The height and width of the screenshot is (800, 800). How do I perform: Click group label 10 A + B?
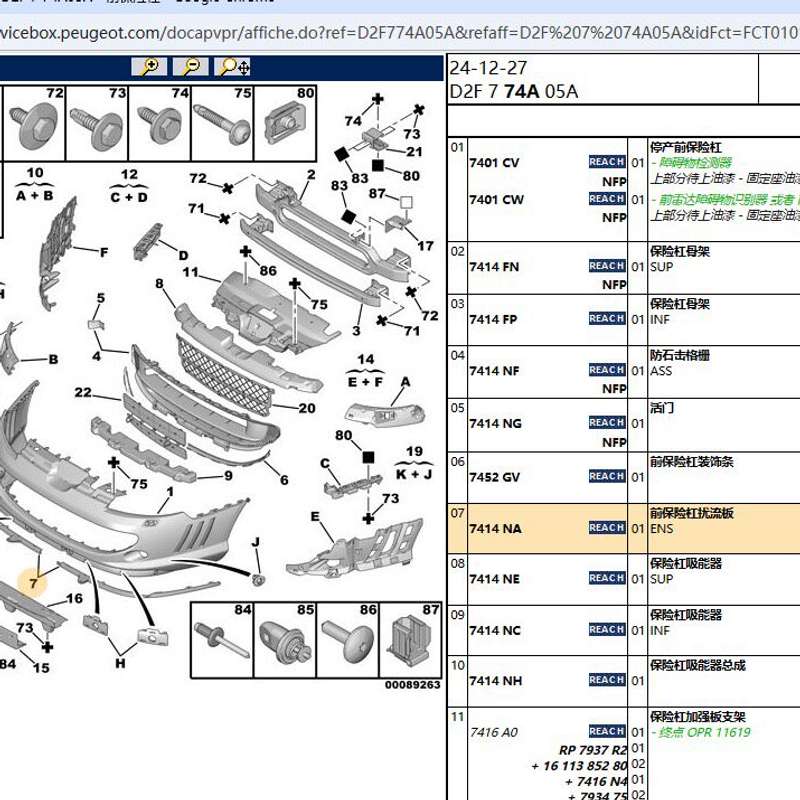point(35,184)
